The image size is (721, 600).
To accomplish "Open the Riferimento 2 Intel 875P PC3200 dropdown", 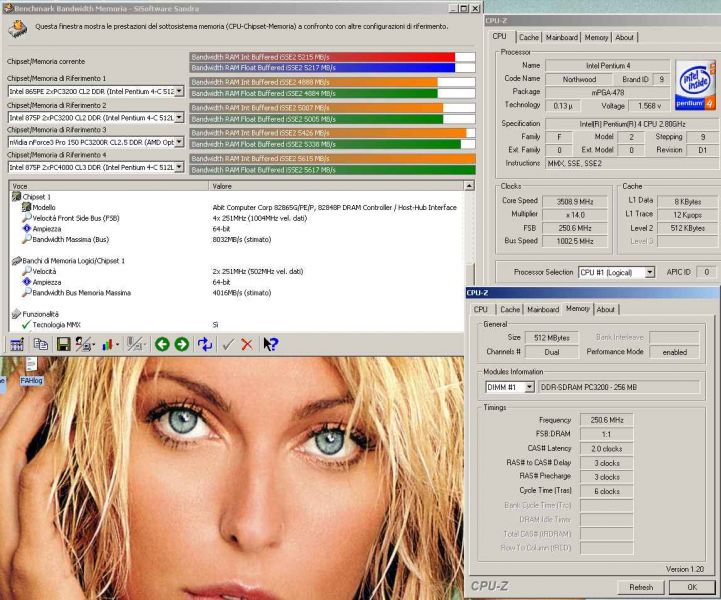I will pos(179,117).
